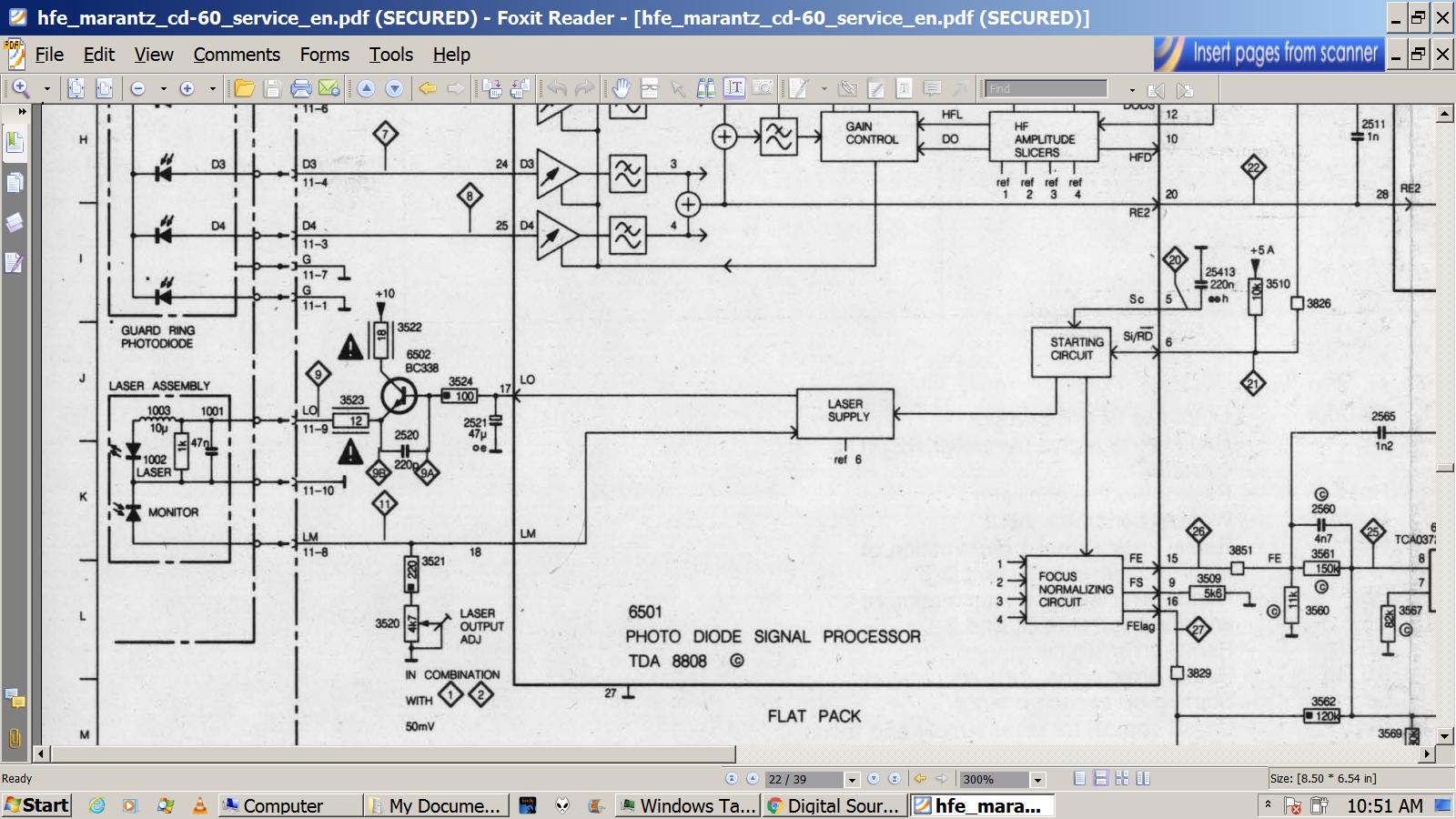This screenshot has height=819, width=1456.
Task: Open the Comments panel in sidebar
Action: (x=15, y=699)
